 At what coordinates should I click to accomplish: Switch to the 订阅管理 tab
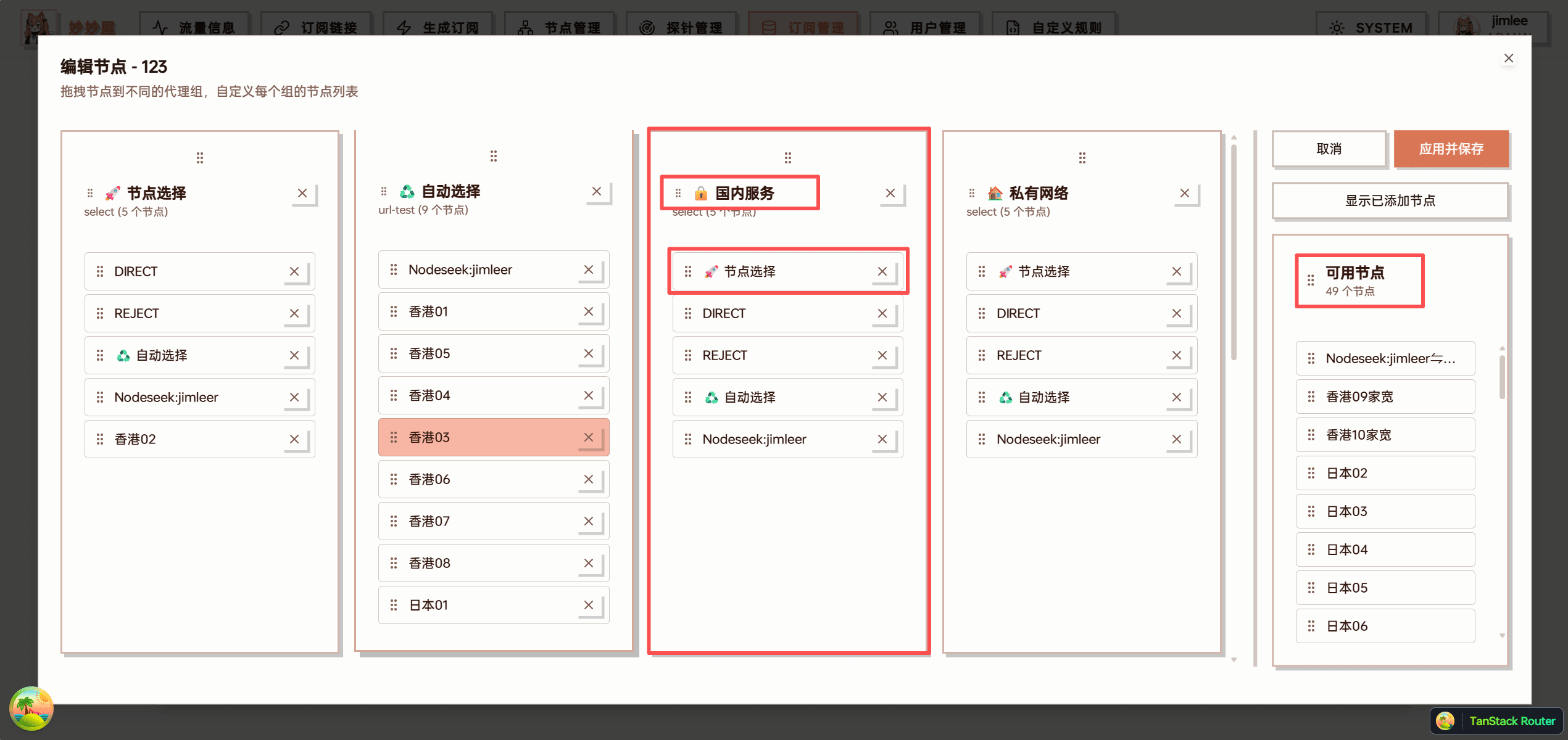click(x=803, y=27)
